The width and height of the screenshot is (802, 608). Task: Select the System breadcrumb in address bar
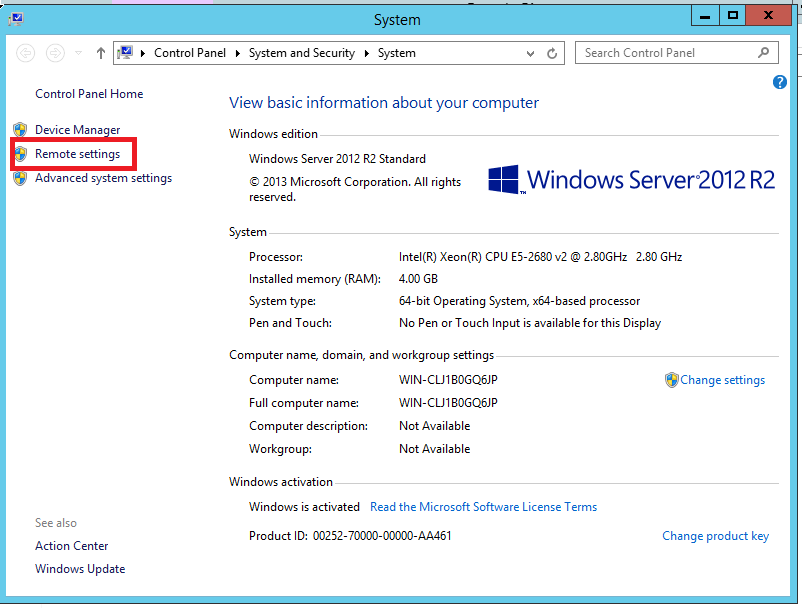396,53
